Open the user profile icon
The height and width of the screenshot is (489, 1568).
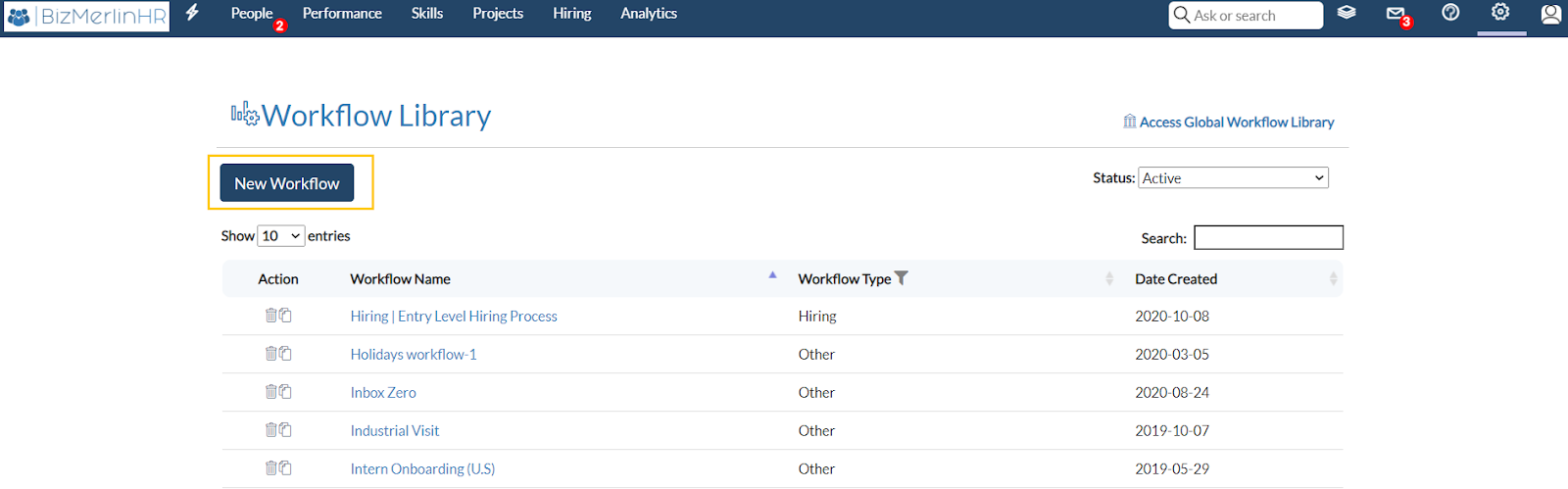pos(1550,14)
